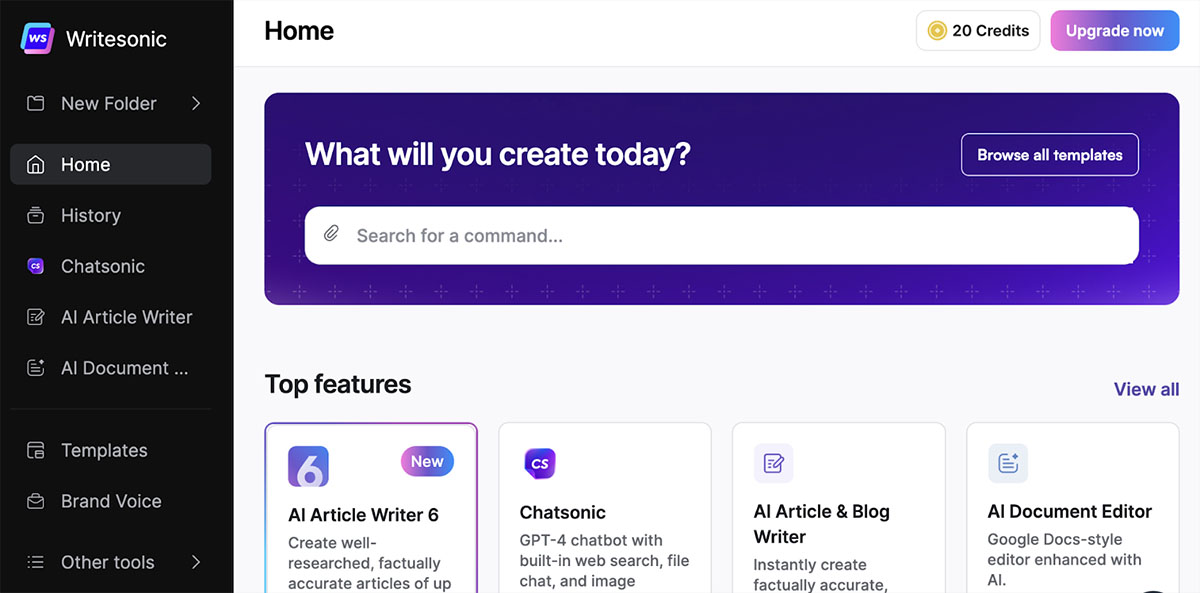Go to AI Article Writer in sidebar
The image size is (1200, 593).
126,317
